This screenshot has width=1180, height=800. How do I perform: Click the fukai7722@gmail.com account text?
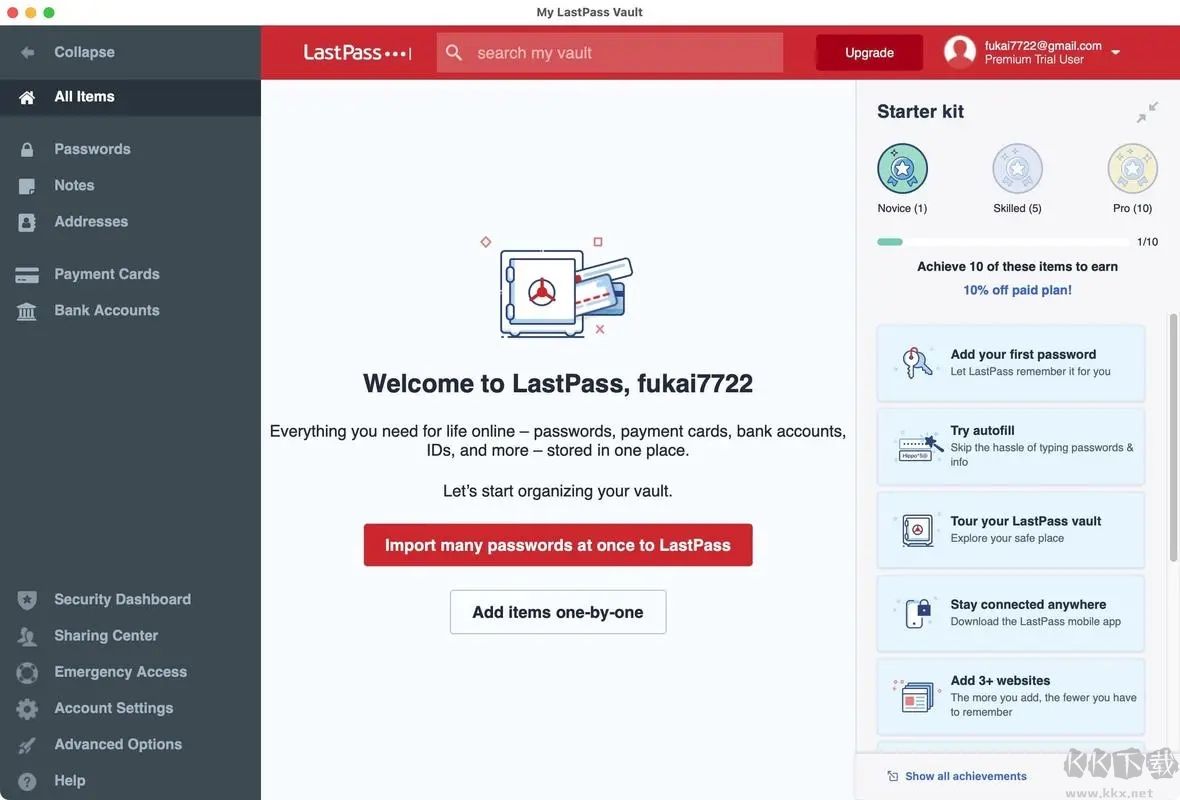pyautogui.click(x=1043, y=45)
